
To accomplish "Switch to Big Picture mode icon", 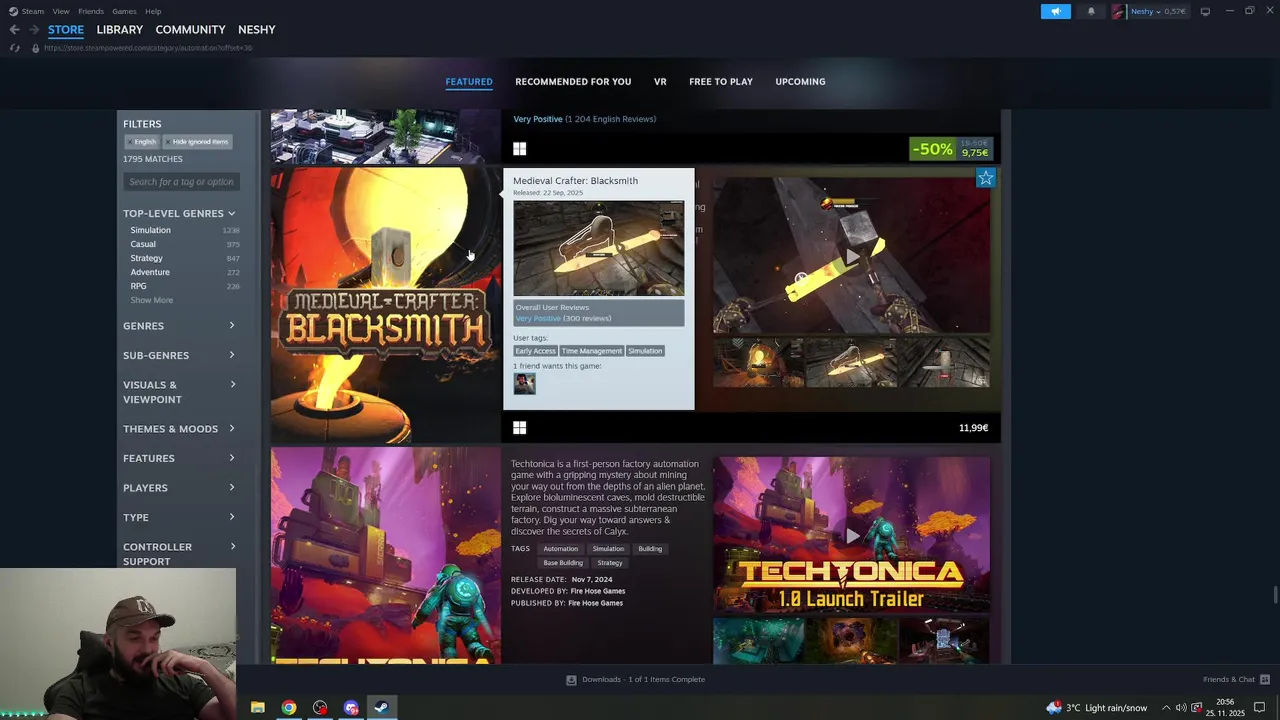I will coord(1205,11).
